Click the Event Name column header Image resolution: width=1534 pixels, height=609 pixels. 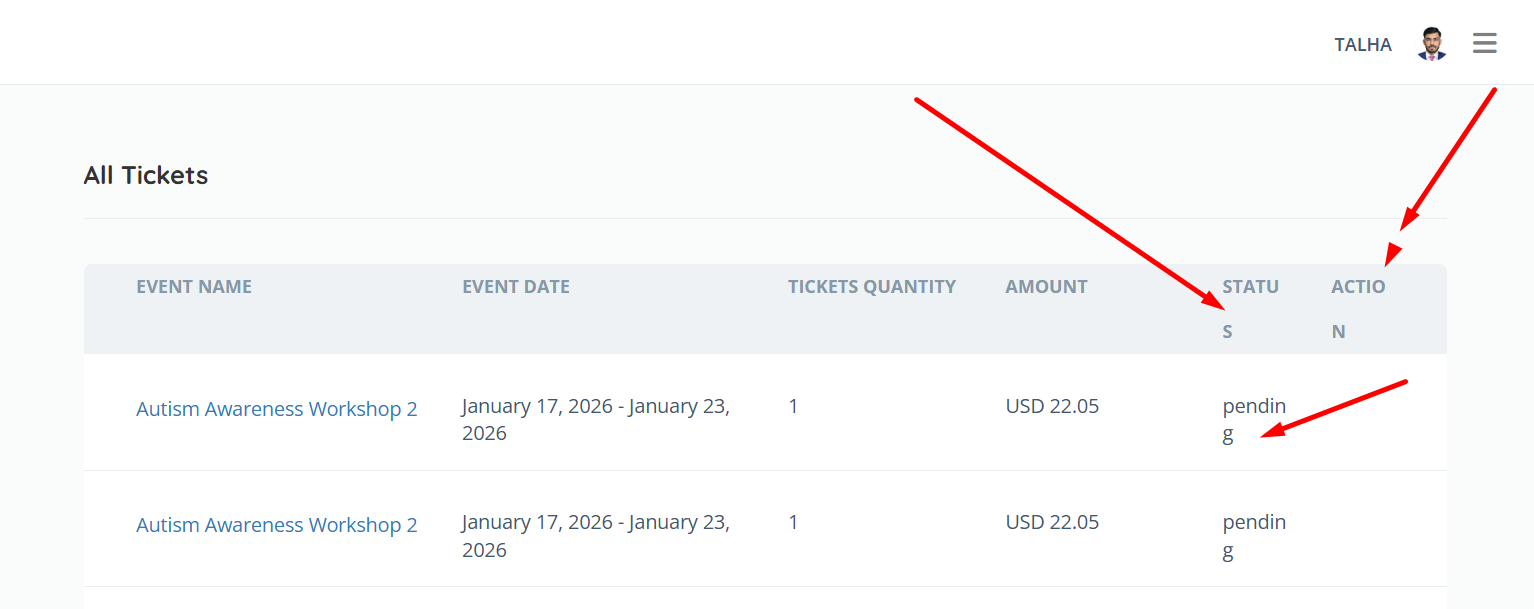pyautogui.click(x=194, y=287)
